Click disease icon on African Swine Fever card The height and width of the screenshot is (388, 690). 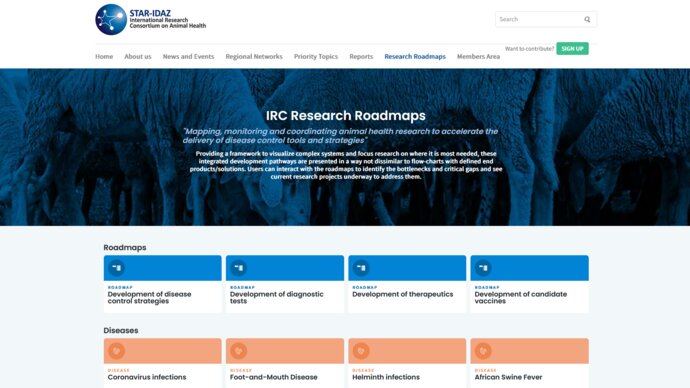tap(484, 351)
